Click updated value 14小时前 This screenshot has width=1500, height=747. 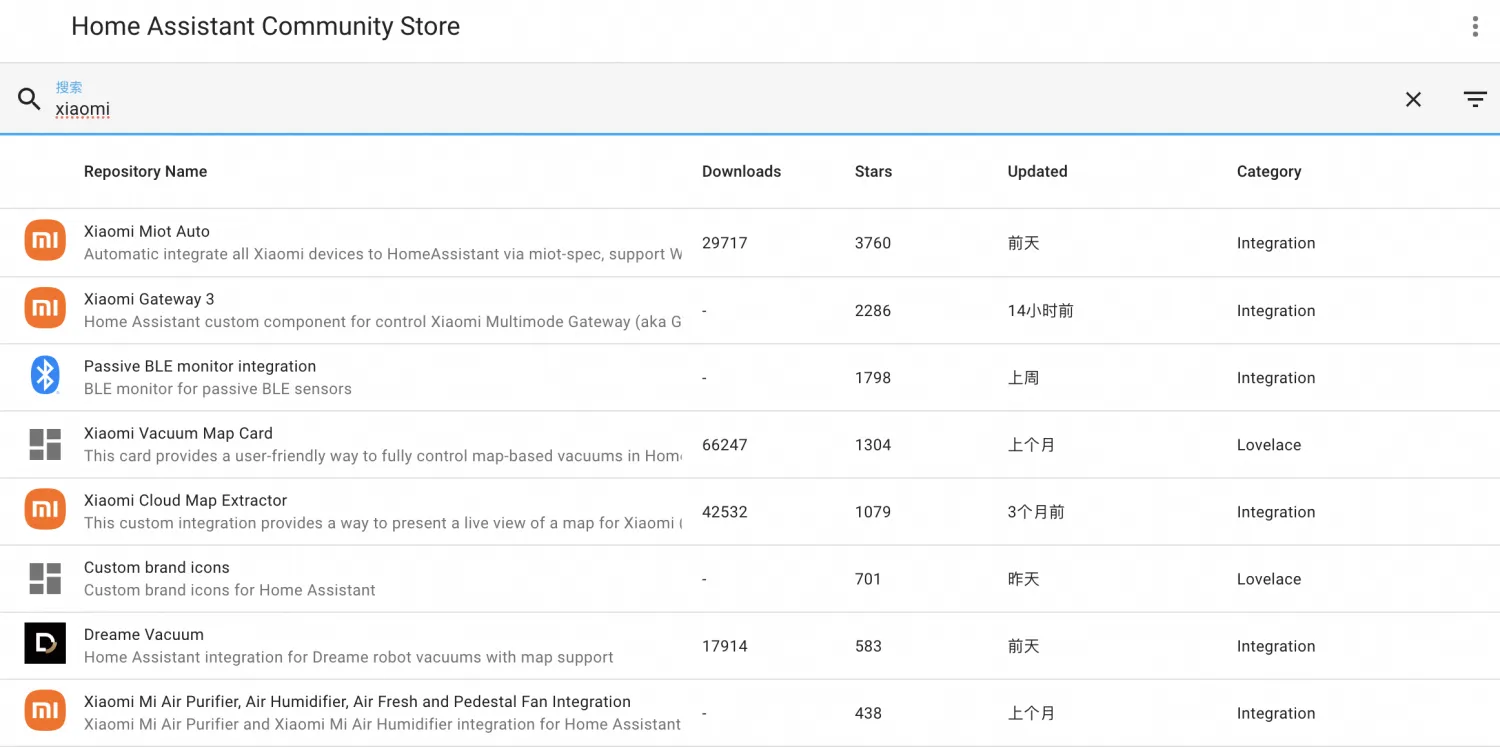pyautogui.click(x=1040, y=311)
